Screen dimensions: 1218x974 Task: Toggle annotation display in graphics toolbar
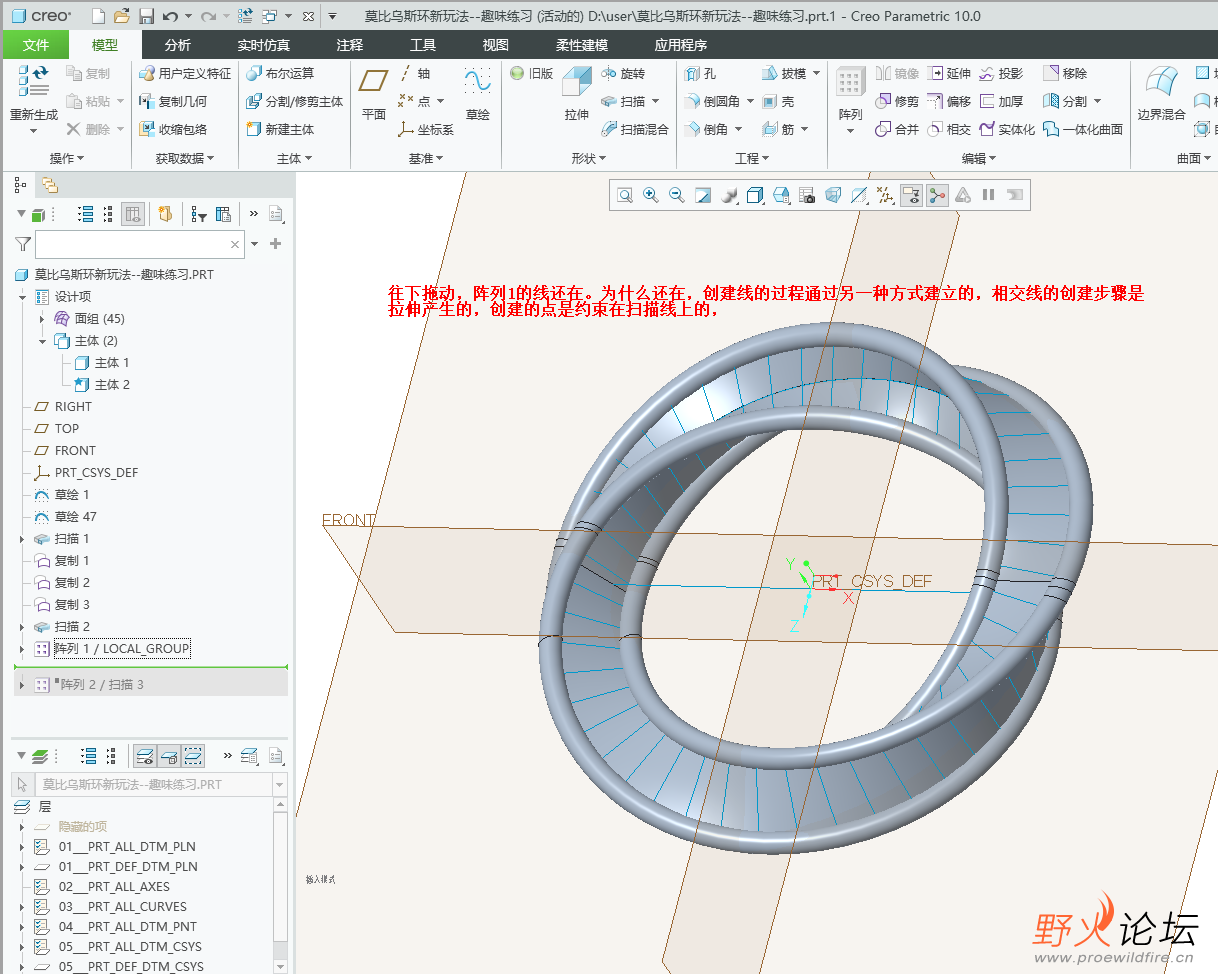(911, 195)
